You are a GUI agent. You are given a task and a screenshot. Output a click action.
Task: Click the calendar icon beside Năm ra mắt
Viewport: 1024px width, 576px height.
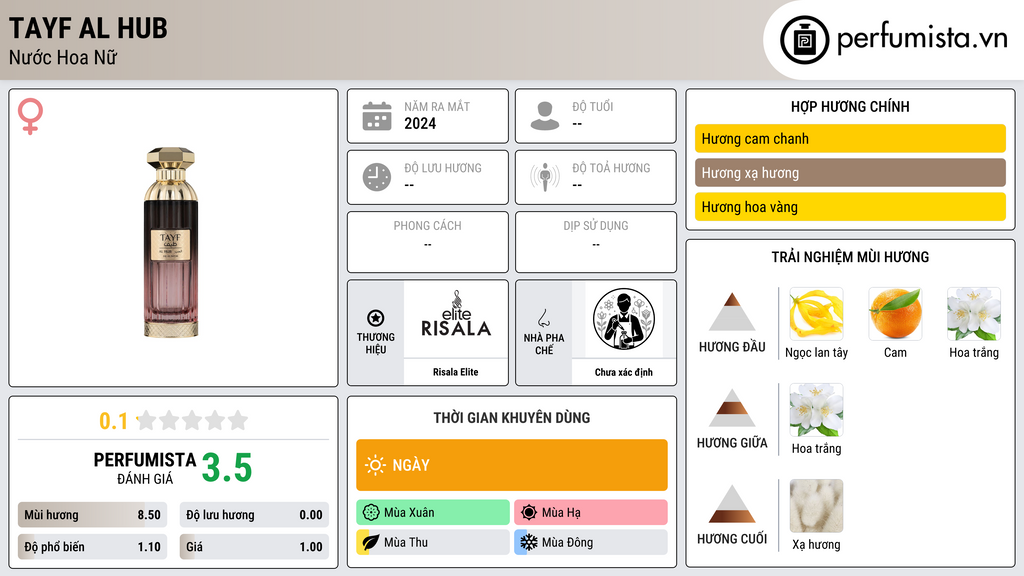377,116
